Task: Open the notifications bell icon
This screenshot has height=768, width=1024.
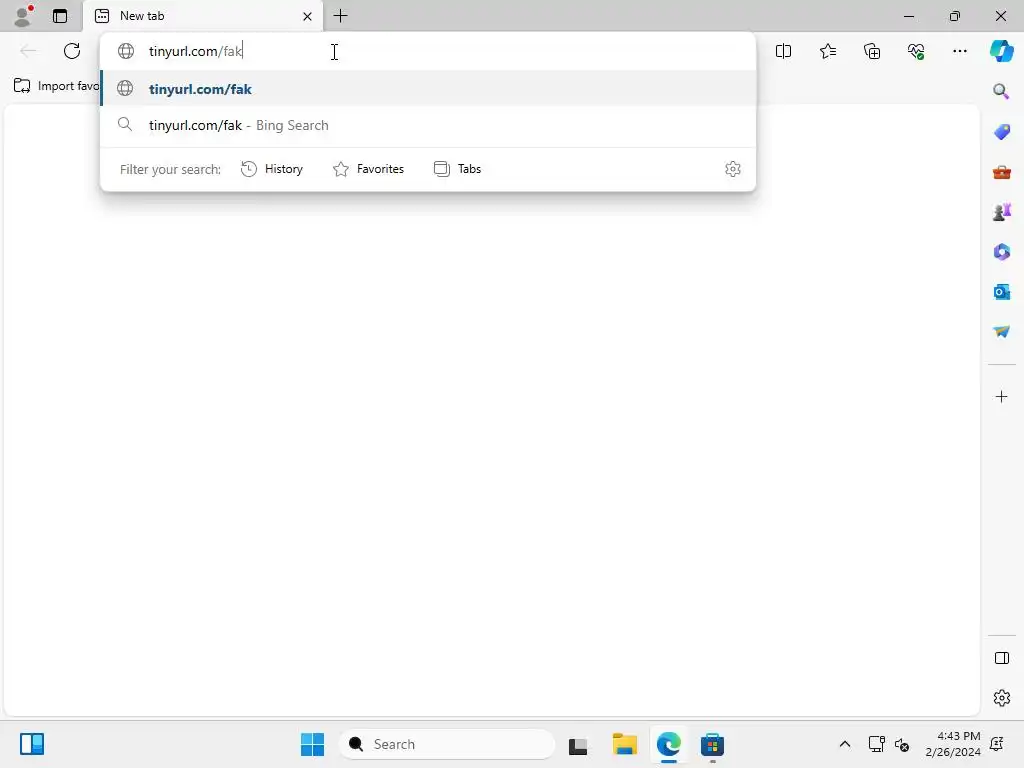Action: click(x=997, y=744)
